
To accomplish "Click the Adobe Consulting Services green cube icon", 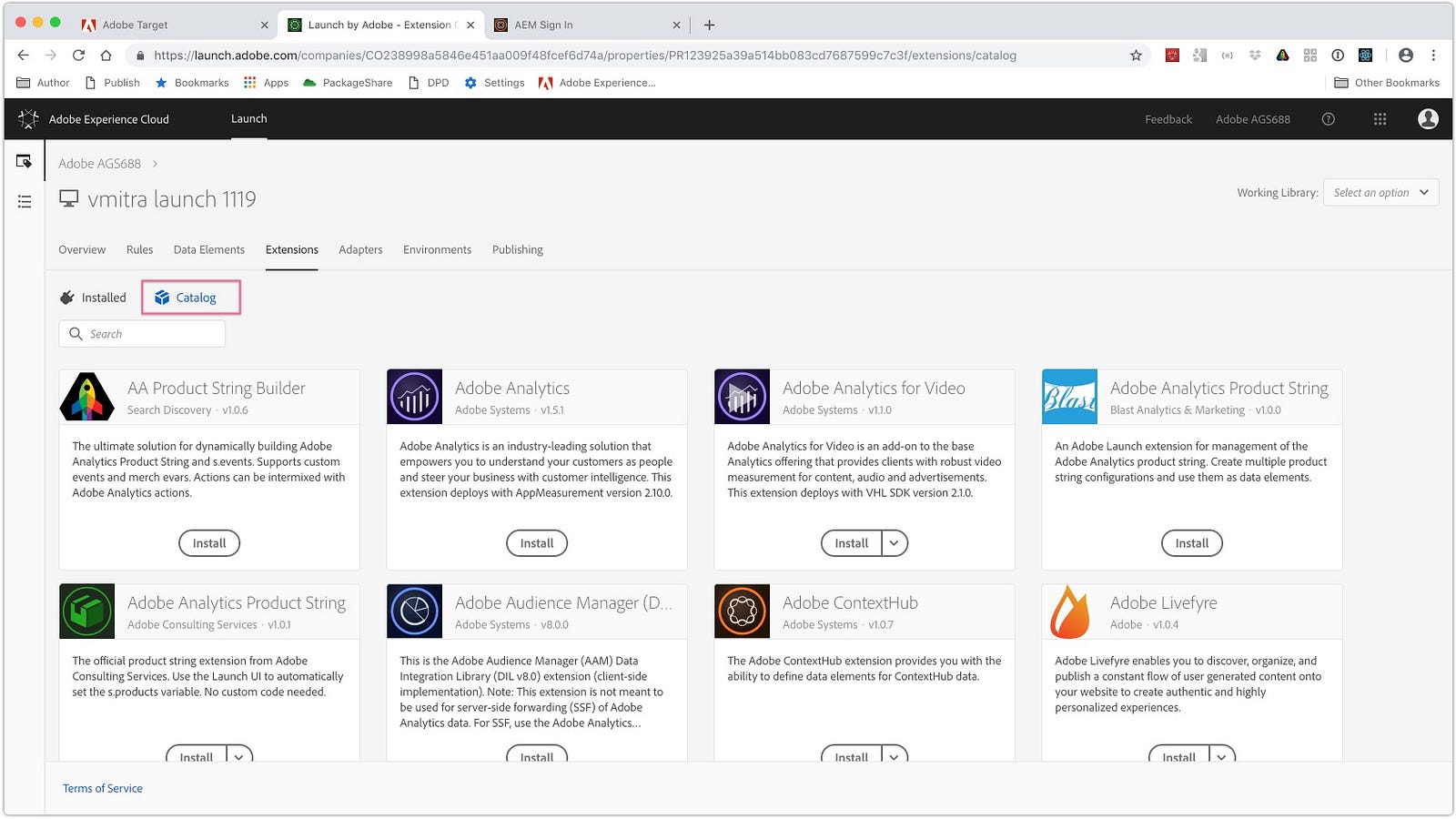I will (x=87, y=612).
